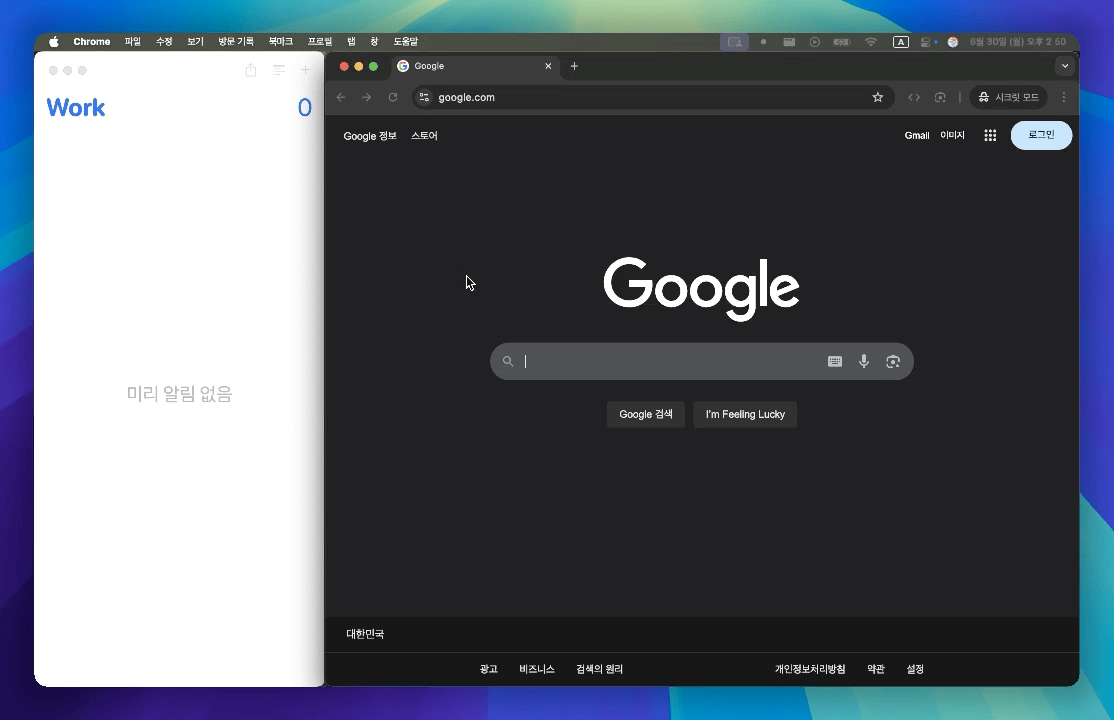This screenshot has height=720, width=1114.
Task: Open the 이미지 link
Action: [953, 135]
